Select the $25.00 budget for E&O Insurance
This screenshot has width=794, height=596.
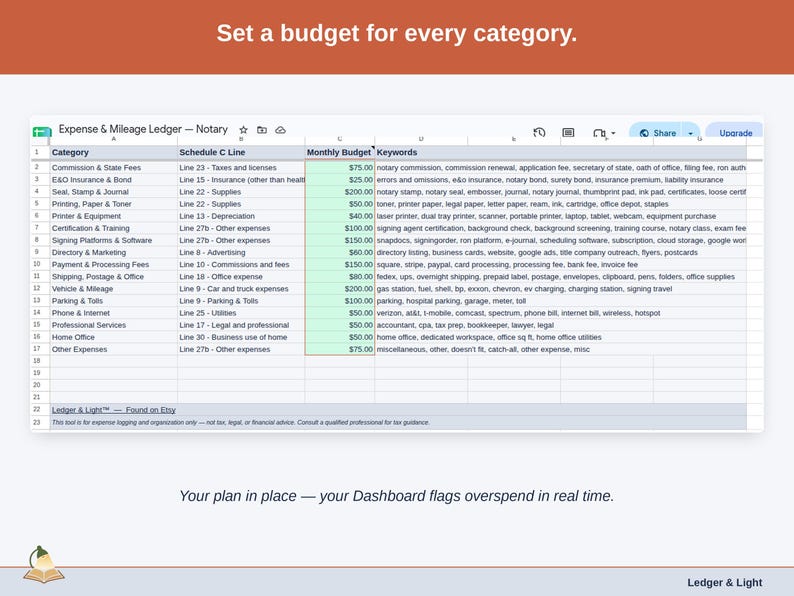tap(340, 180)
